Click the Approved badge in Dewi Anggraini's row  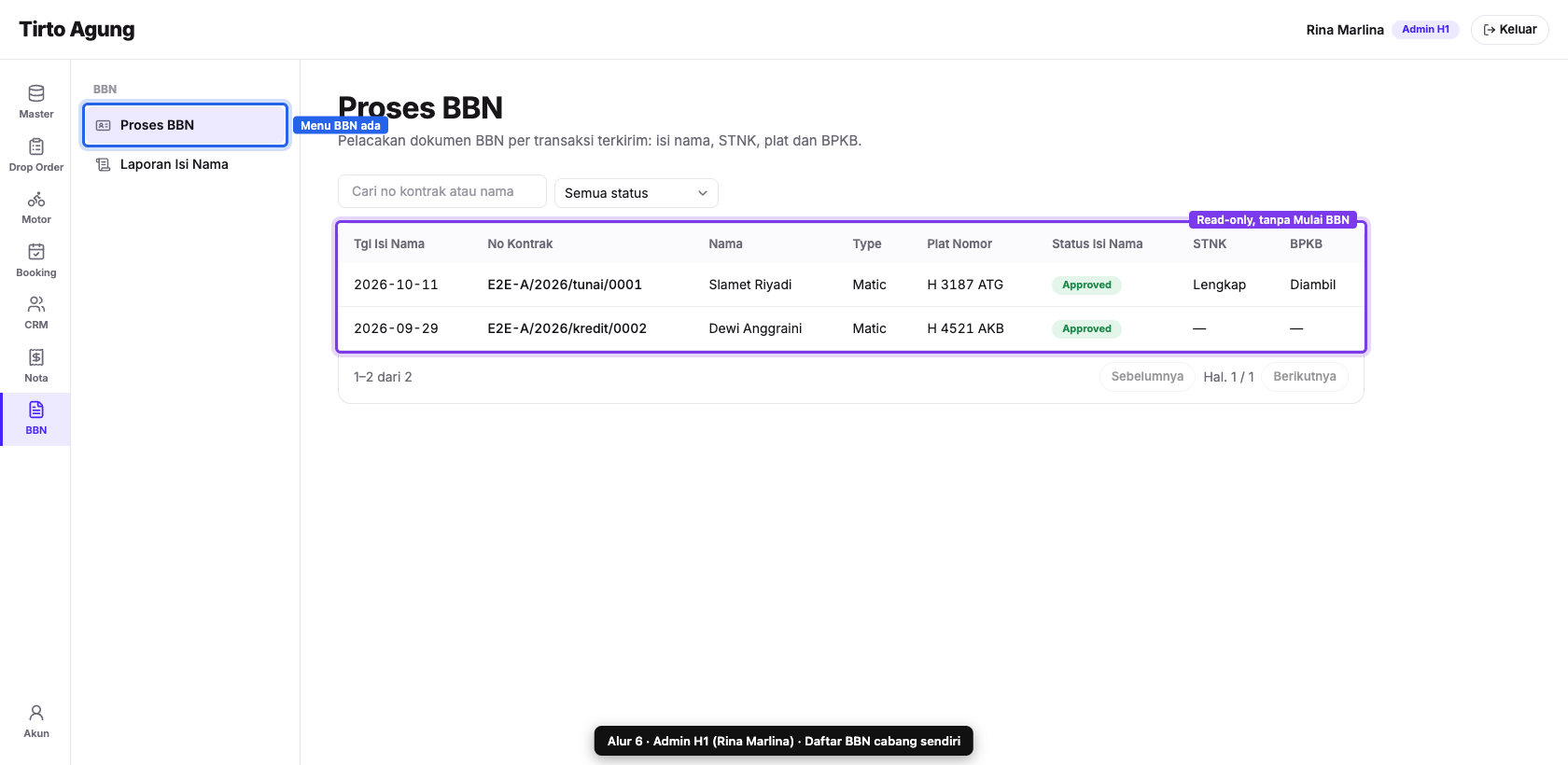[x=1086, y=329]
